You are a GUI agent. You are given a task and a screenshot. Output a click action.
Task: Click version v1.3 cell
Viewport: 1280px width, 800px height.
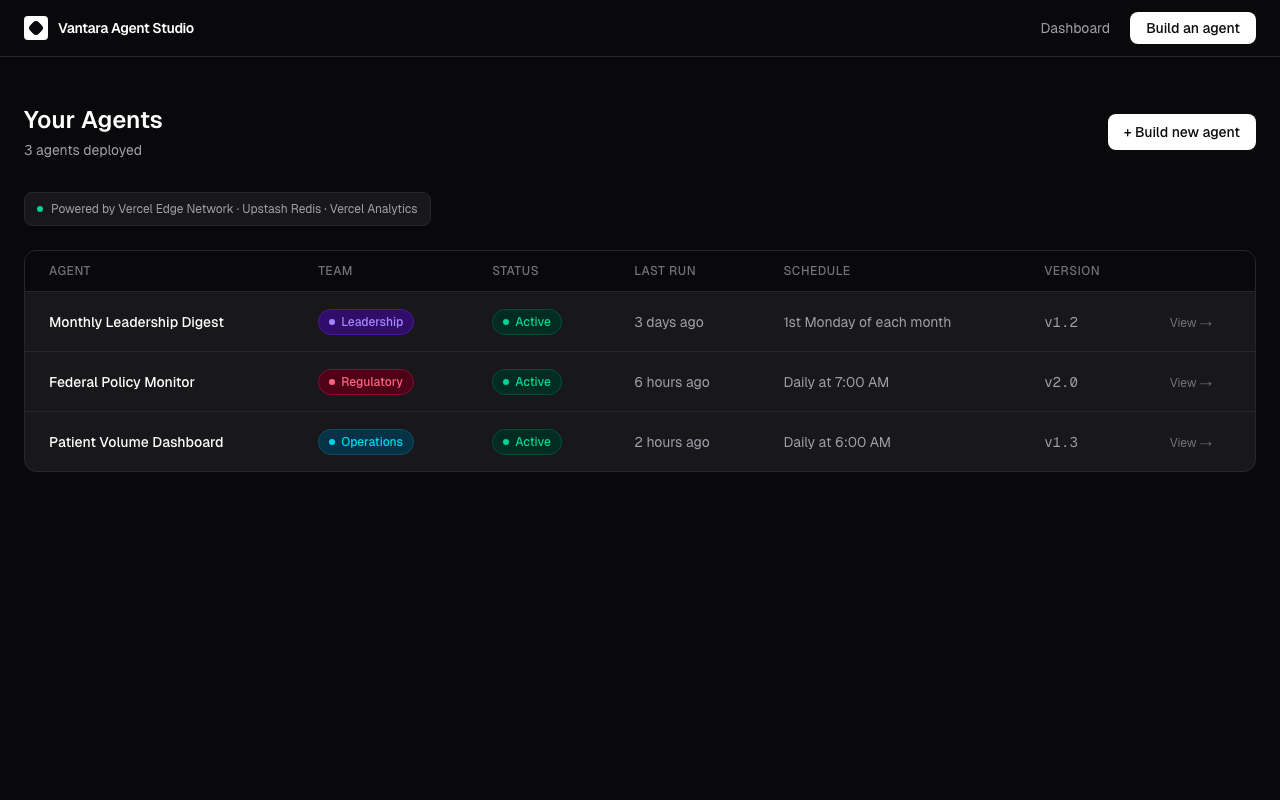(1061, 442)
